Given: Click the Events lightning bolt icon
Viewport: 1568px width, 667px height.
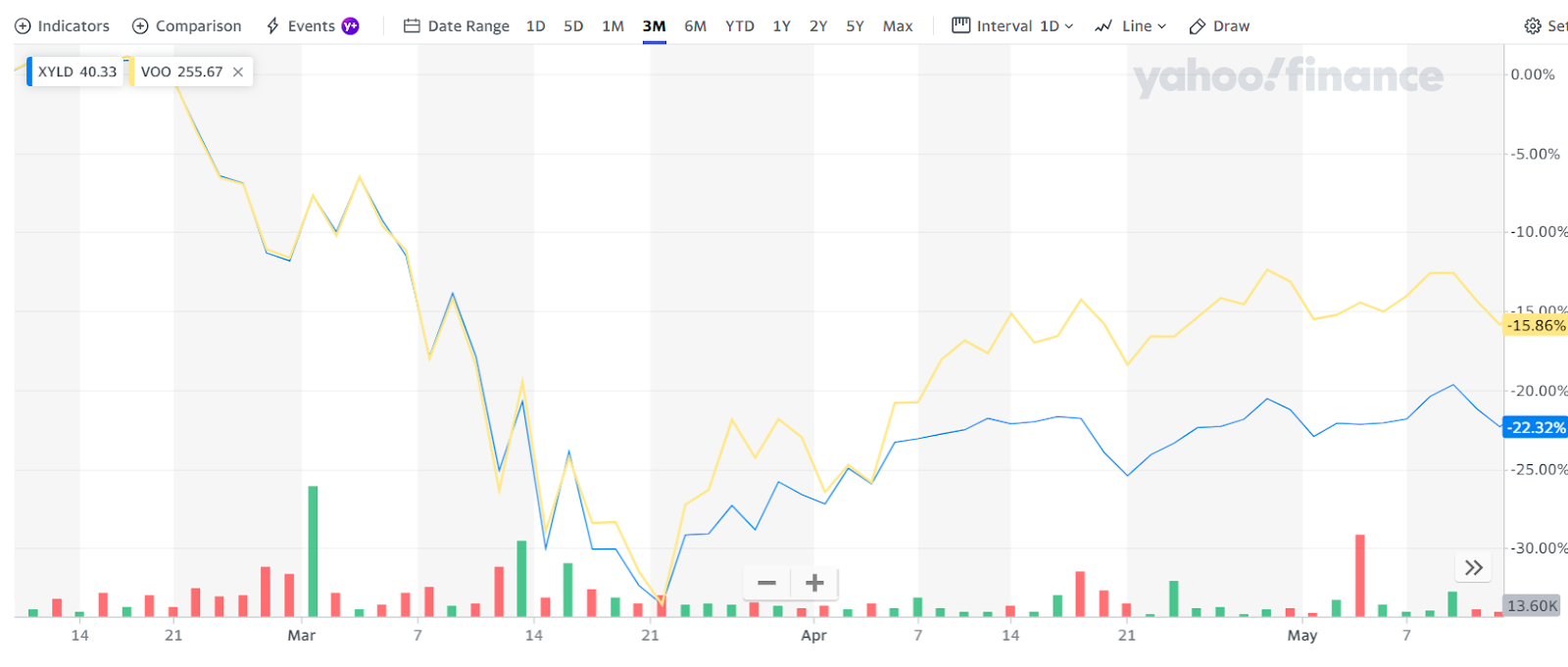Looking at the screenshot, I should 273,26.
